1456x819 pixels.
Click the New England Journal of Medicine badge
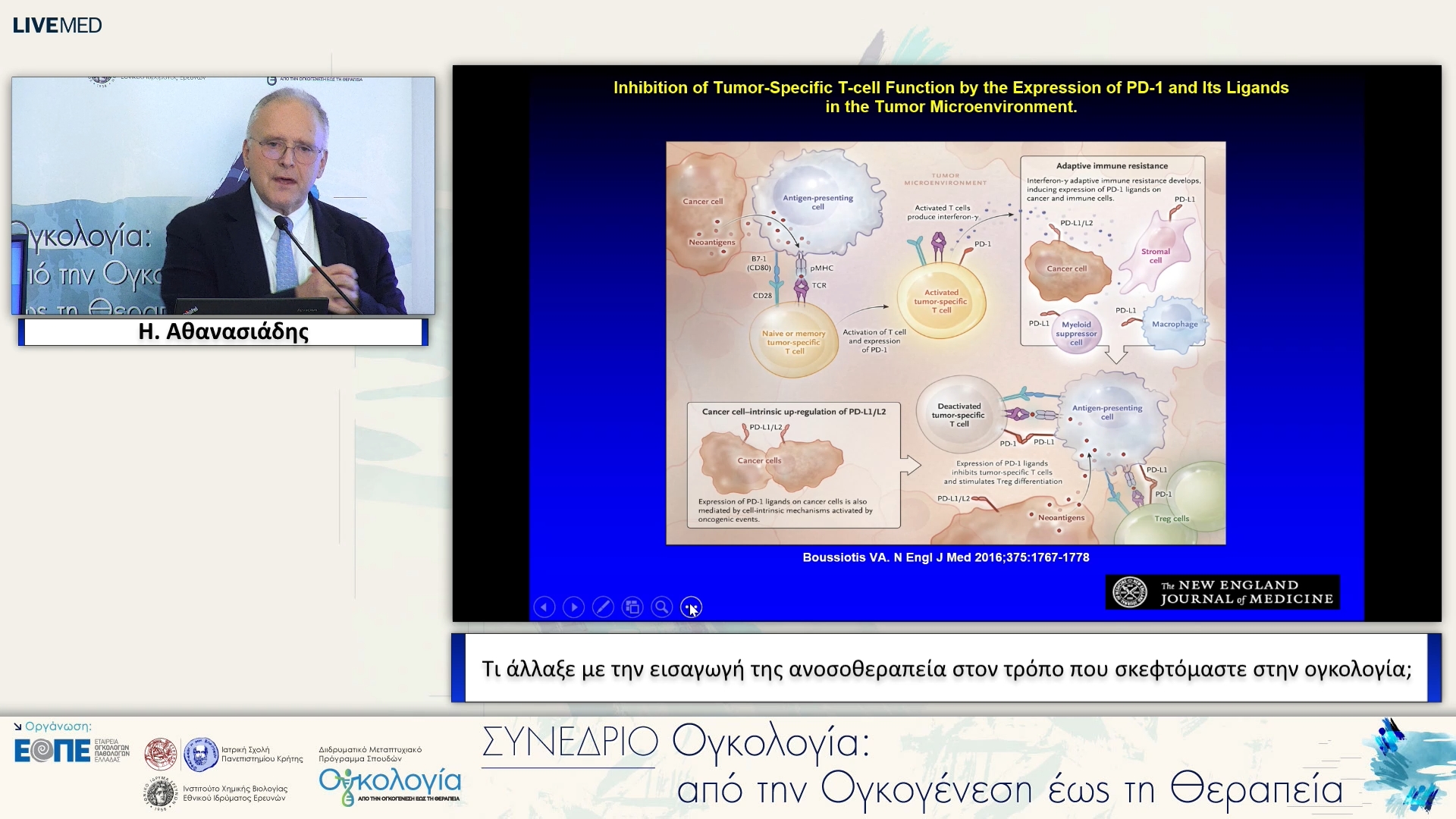(1222, 592)
